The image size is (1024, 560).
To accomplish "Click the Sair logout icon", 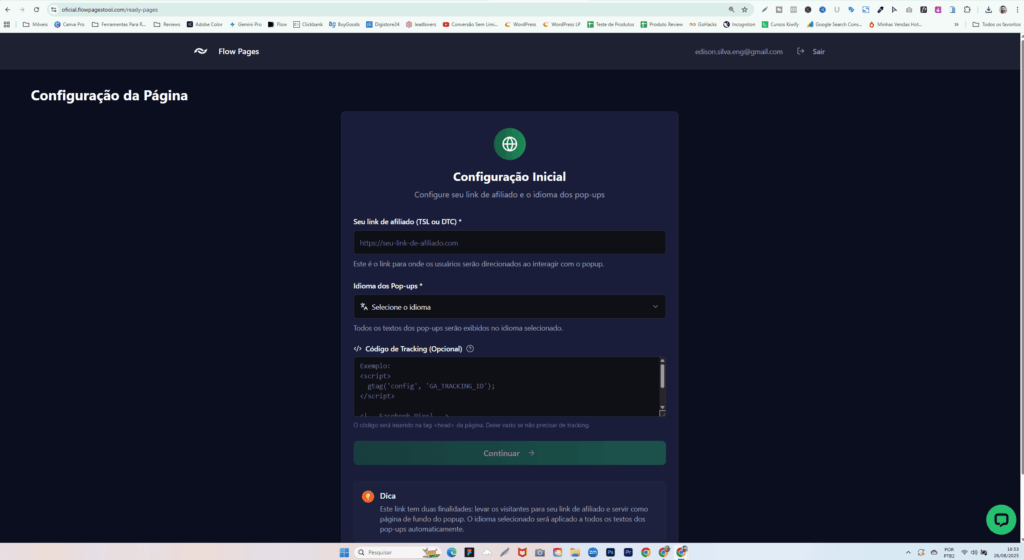I will click(801, 52).
